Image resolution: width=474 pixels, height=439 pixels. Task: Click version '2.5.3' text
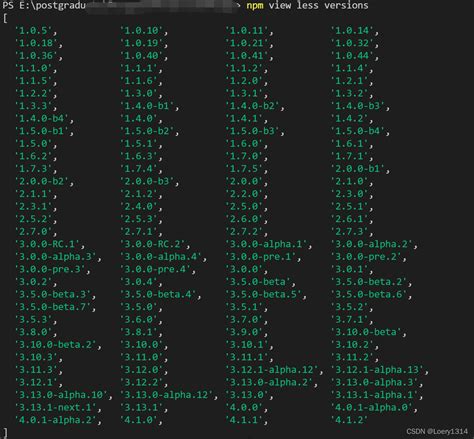(139, 219)
